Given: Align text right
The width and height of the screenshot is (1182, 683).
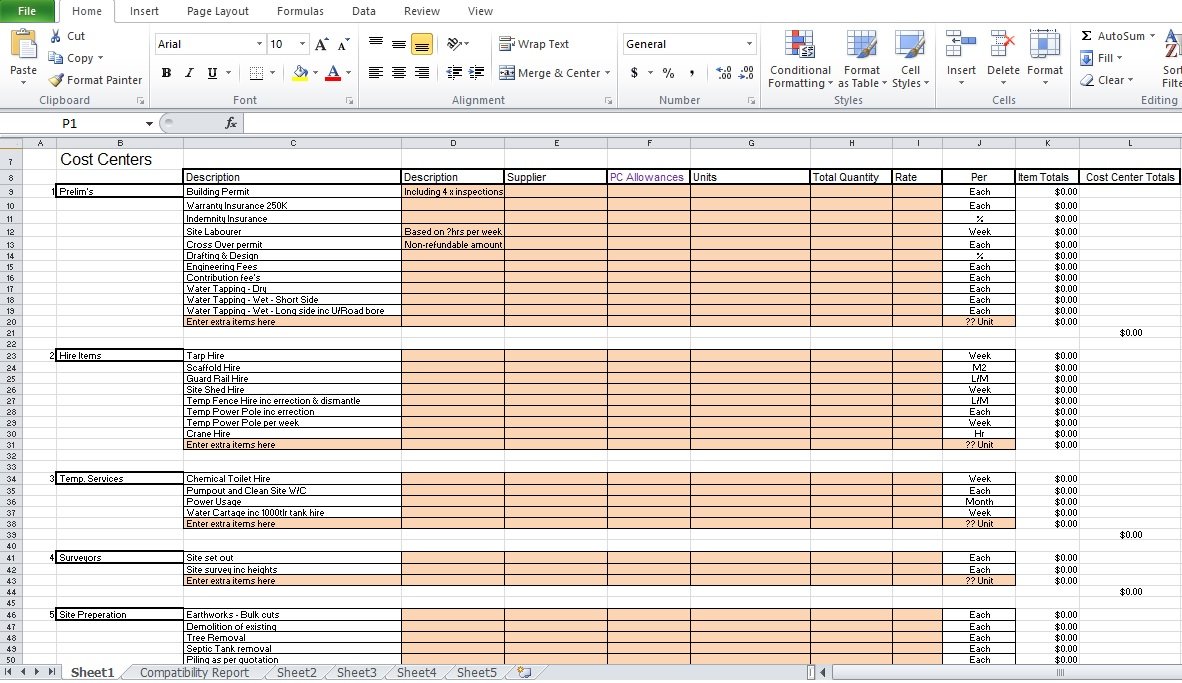Looking at the screenshot, I should point(422,73).
